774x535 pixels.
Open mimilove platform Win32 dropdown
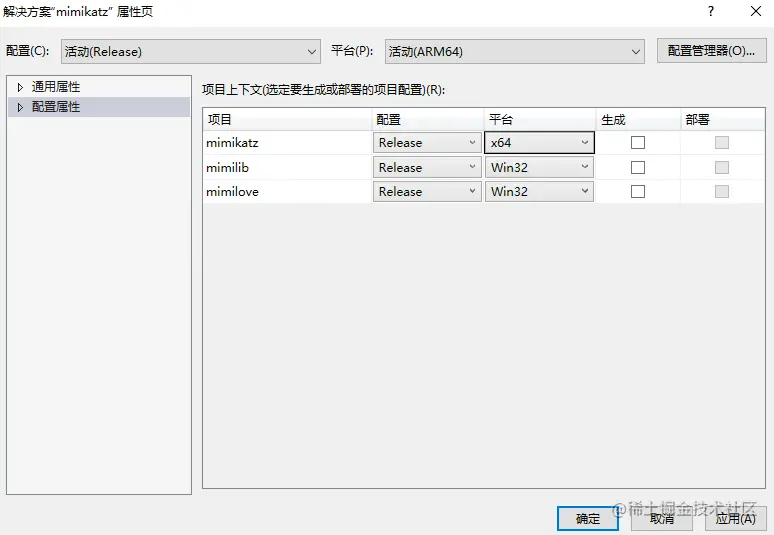click(539, 191)
